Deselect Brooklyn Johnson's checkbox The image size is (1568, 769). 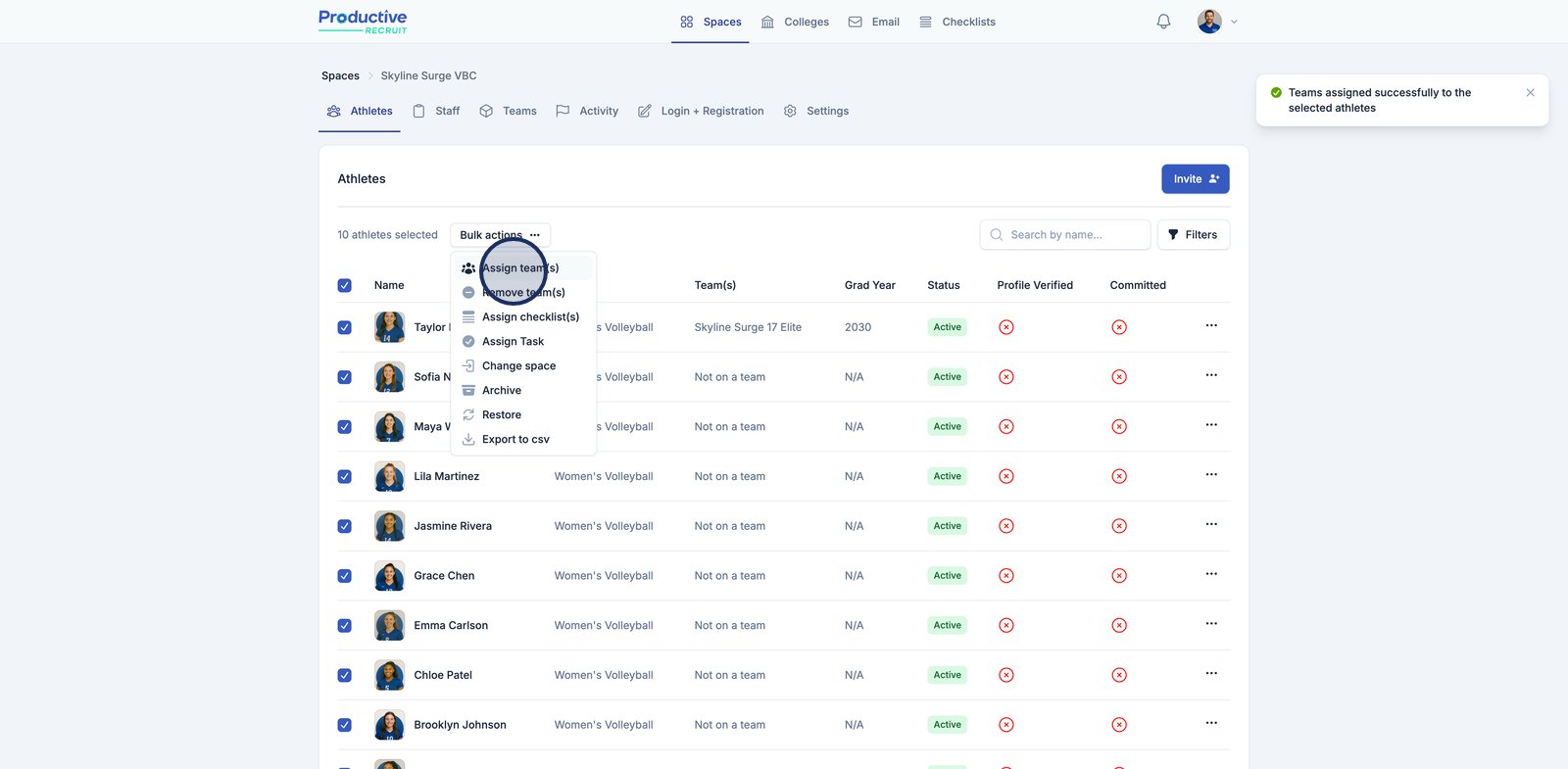point(345,725)
